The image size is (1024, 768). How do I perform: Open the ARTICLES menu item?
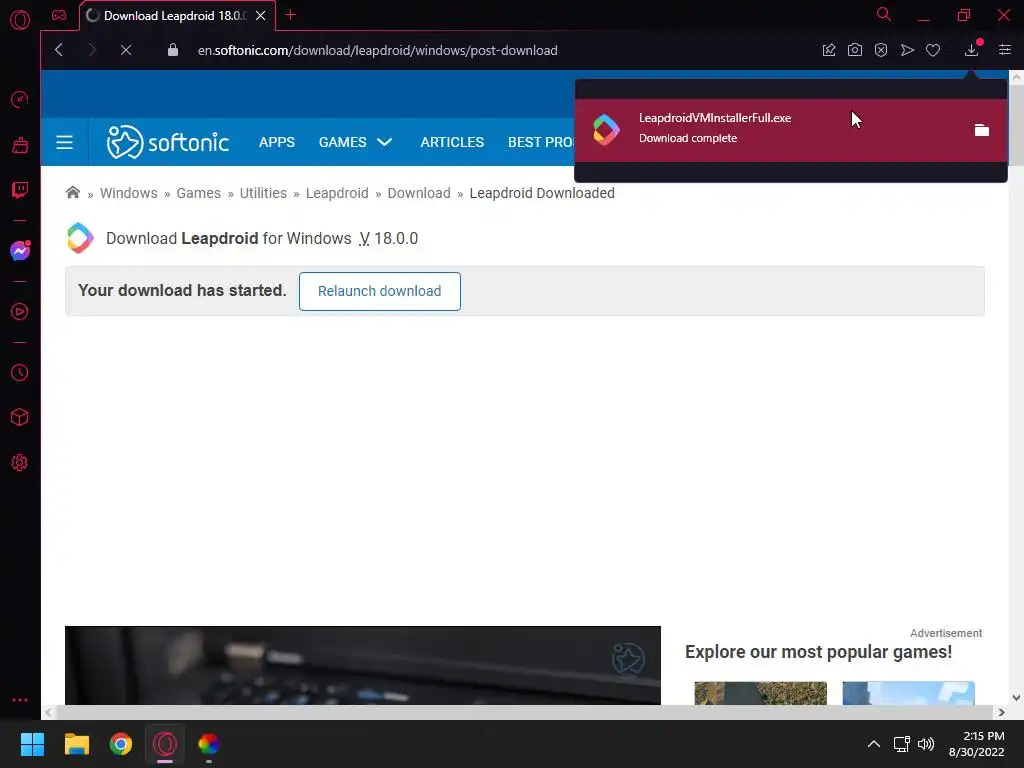point(452,142)
